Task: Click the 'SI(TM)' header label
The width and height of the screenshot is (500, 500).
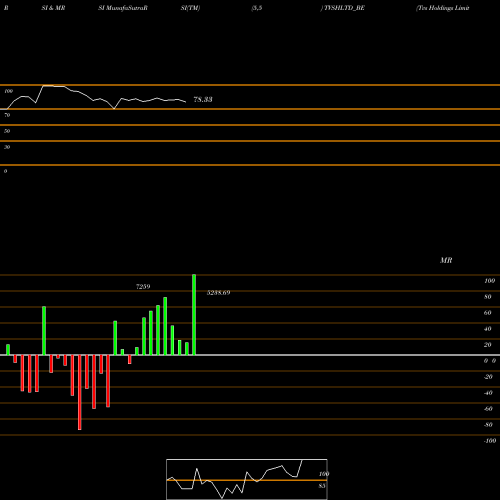Action: [190, 8]
